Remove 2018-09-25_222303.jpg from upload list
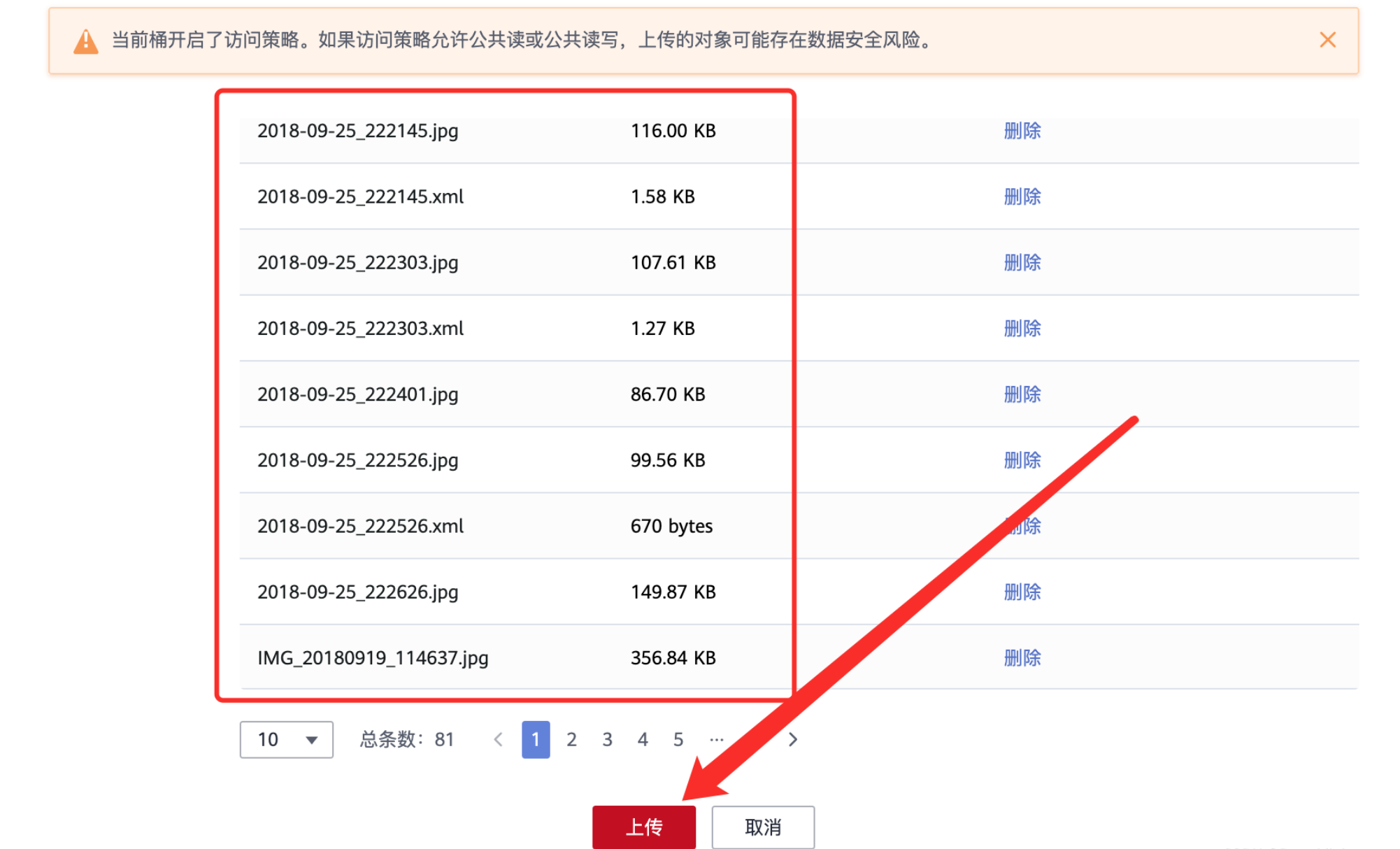This screenshot has width=1400, height=849. click(x=1022, y=262)
